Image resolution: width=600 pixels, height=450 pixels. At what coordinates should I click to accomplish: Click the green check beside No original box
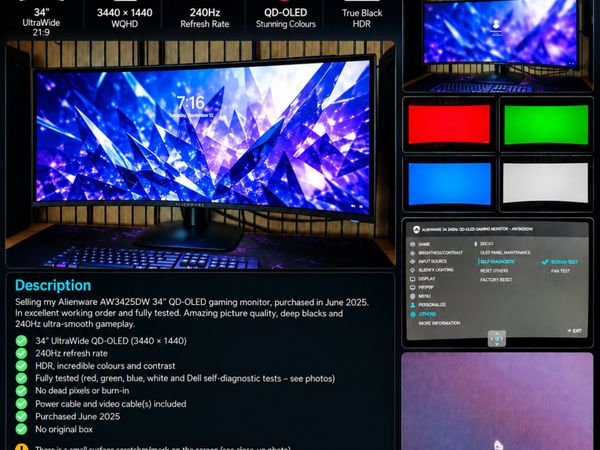(21, 429)
